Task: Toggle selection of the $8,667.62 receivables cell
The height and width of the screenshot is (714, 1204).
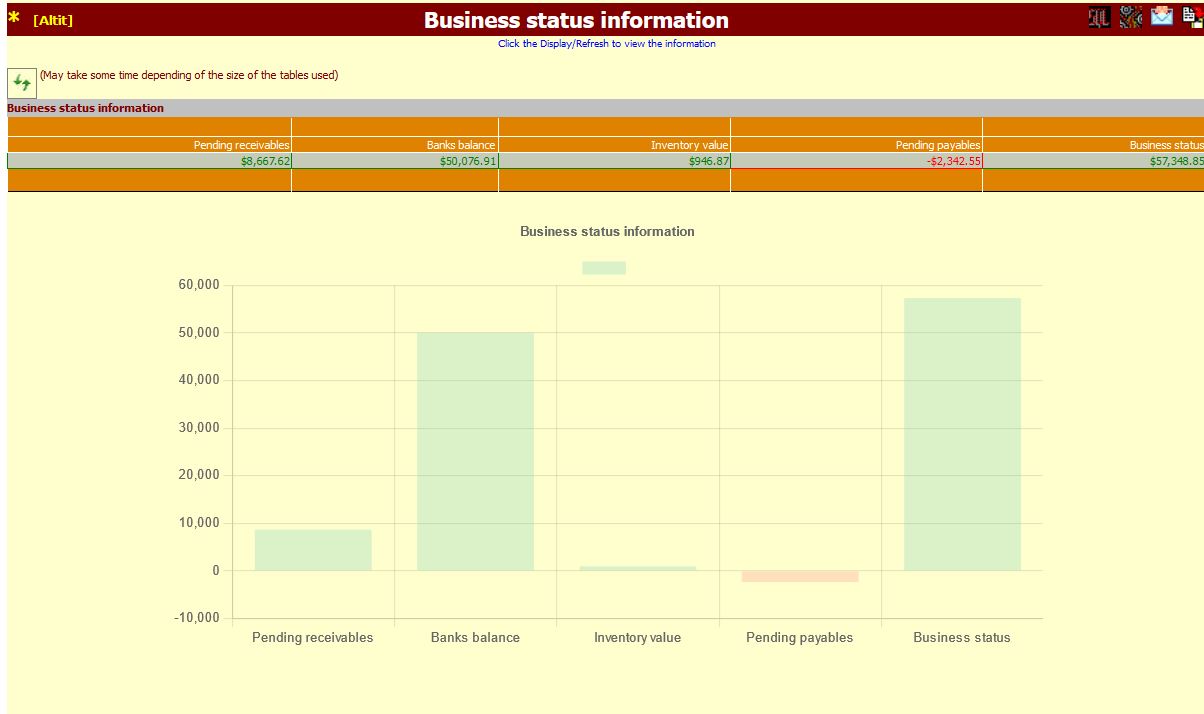Action: 148,160
